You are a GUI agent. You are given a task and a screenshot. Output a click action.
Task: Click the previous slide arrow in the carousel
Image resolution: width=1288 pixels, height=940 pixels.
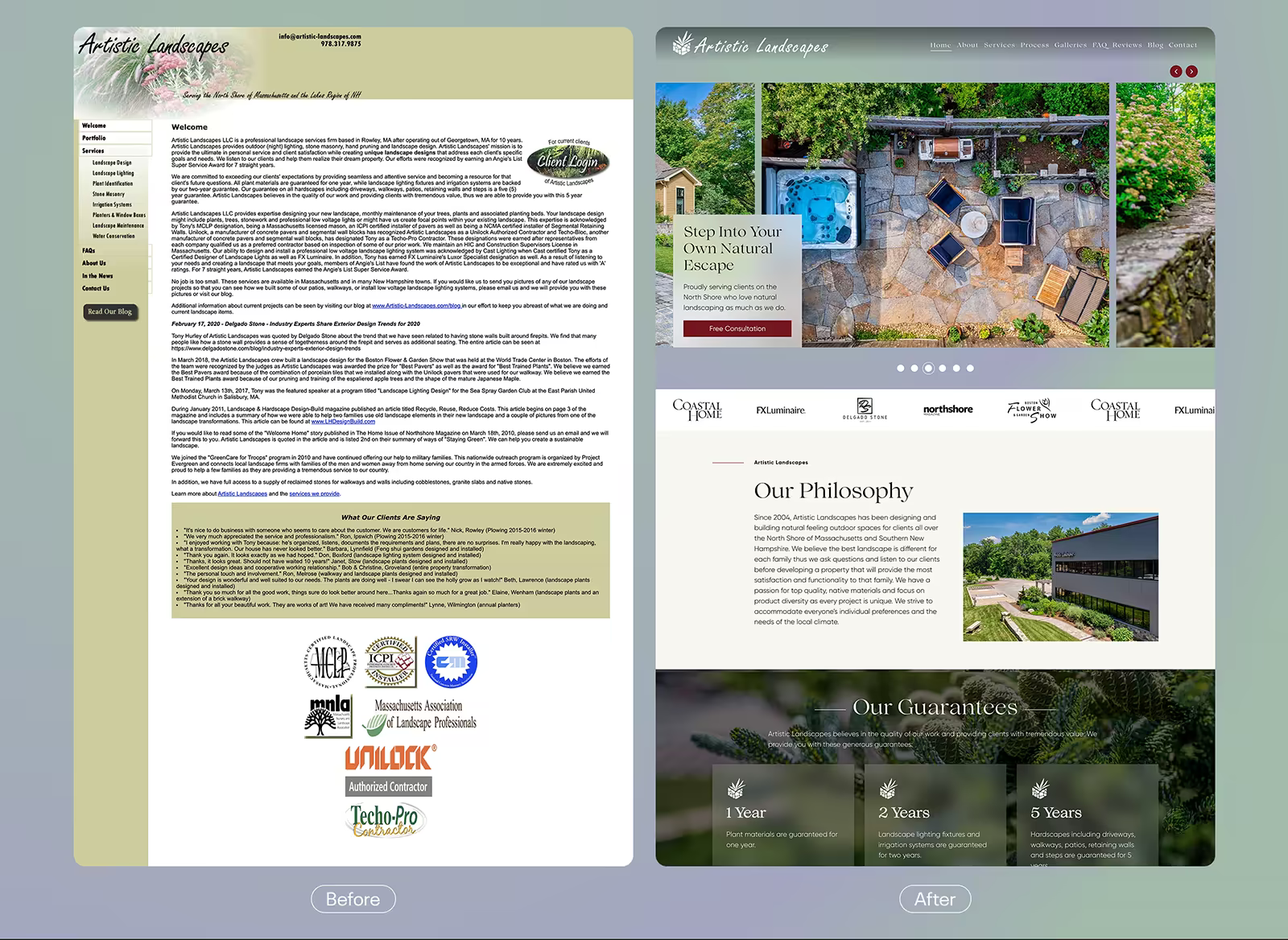pos(1176,72)
